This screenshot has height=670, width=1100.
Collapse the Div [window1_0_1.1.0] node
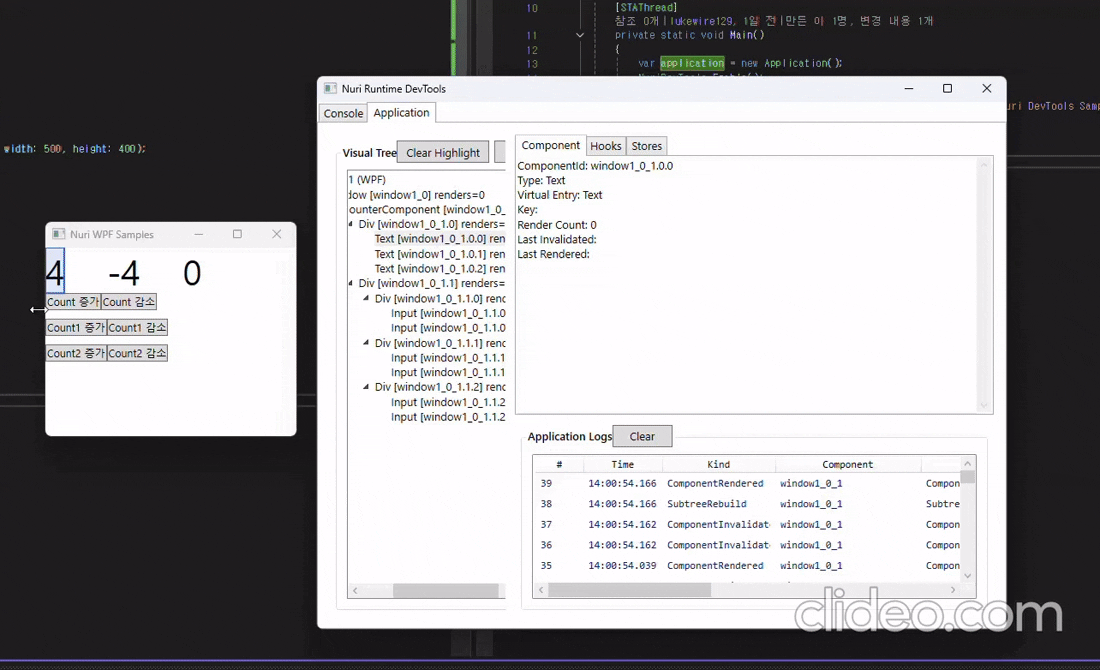[366, 298]
